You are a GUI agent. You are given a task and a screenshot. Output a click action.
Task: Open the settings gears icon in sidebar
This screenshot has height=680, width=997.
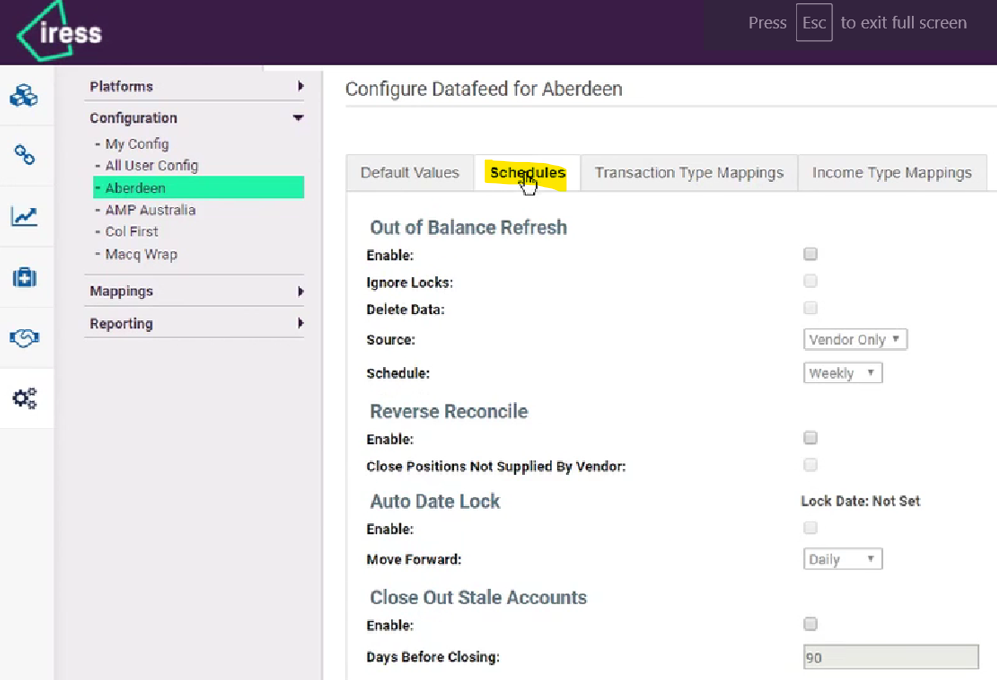point(24,399)
